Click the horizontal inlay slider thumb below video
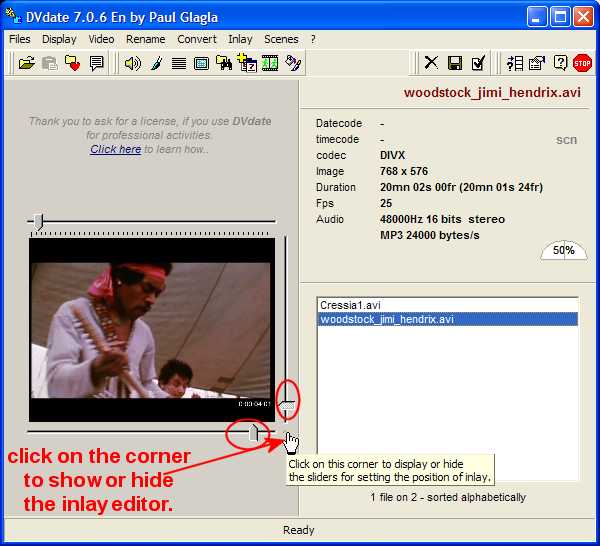This screenshot has height=546, width=600. coord(254,433)
